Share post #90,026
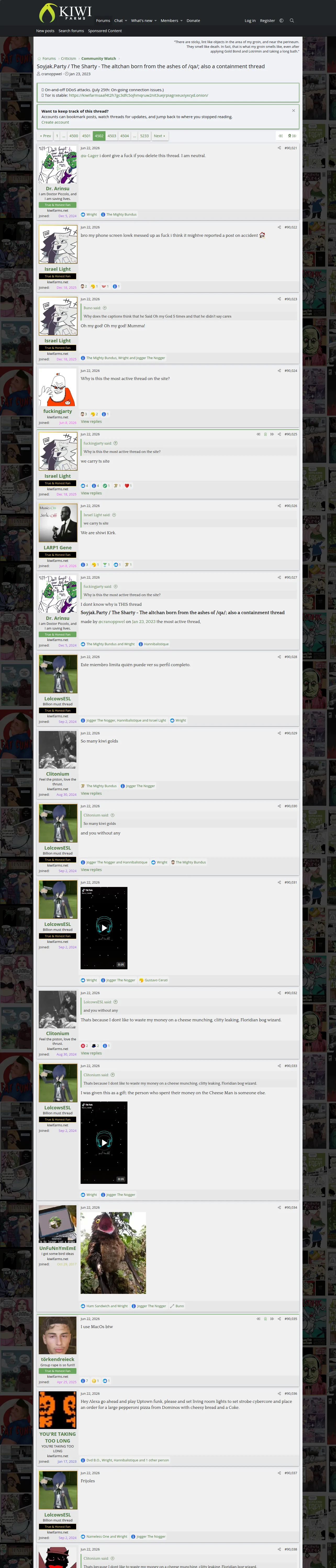Viewport: 336px width, 1568px height. [279, 506]
